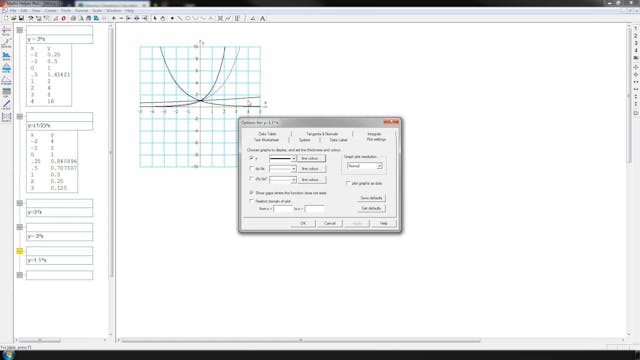Click the function graph sidebar icon

(6, 32)
